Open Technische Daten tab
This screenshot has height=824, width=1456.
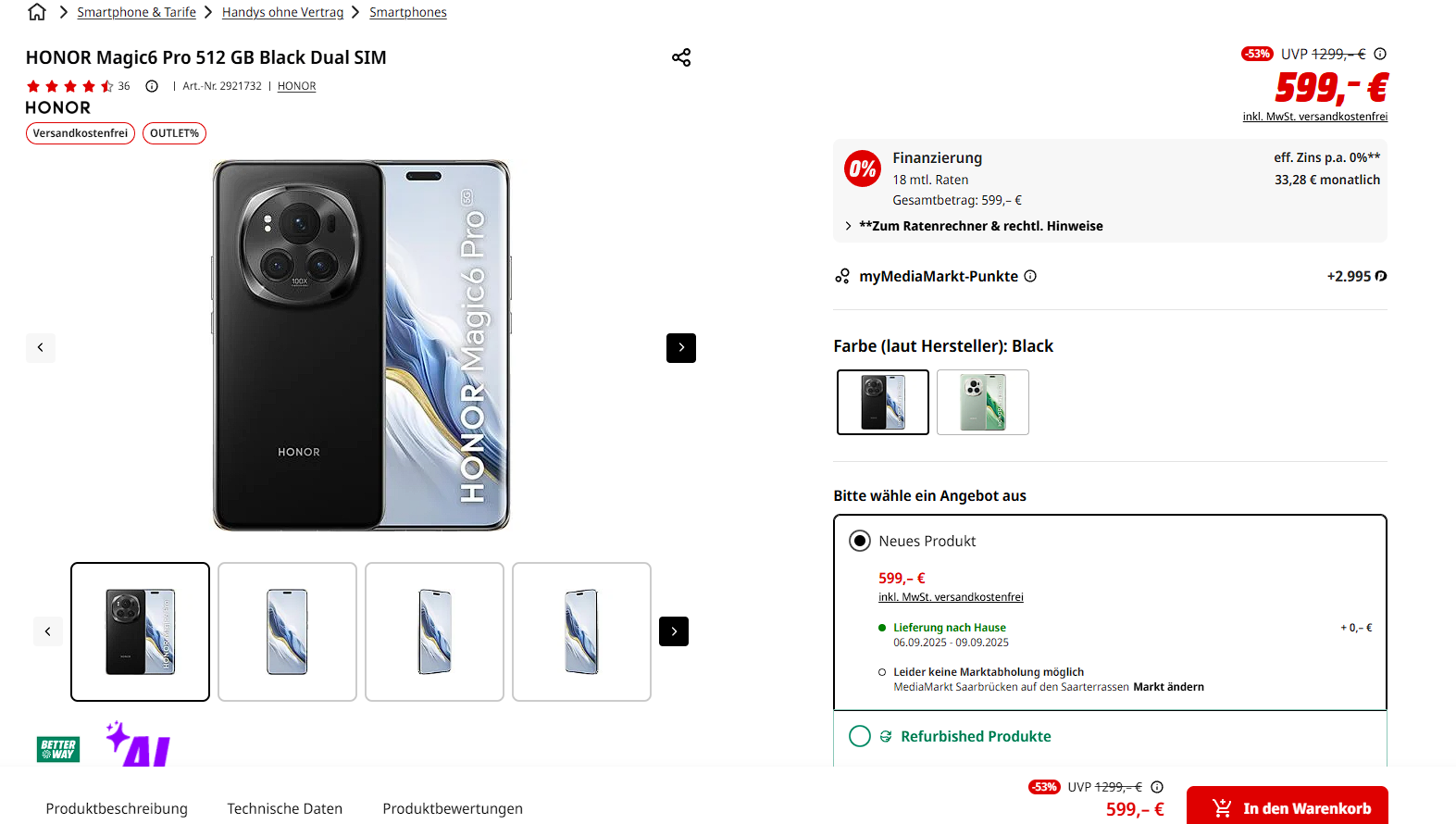pos(285,808)
